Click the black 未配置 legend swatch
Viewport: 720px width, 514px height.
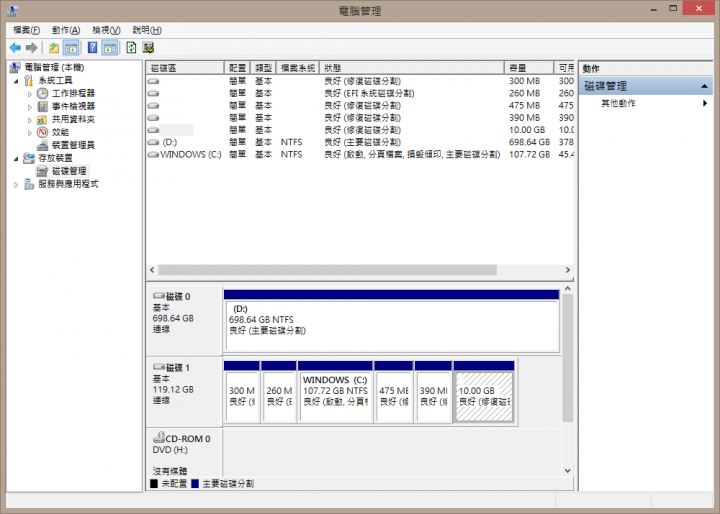click(x=154, y=484)
